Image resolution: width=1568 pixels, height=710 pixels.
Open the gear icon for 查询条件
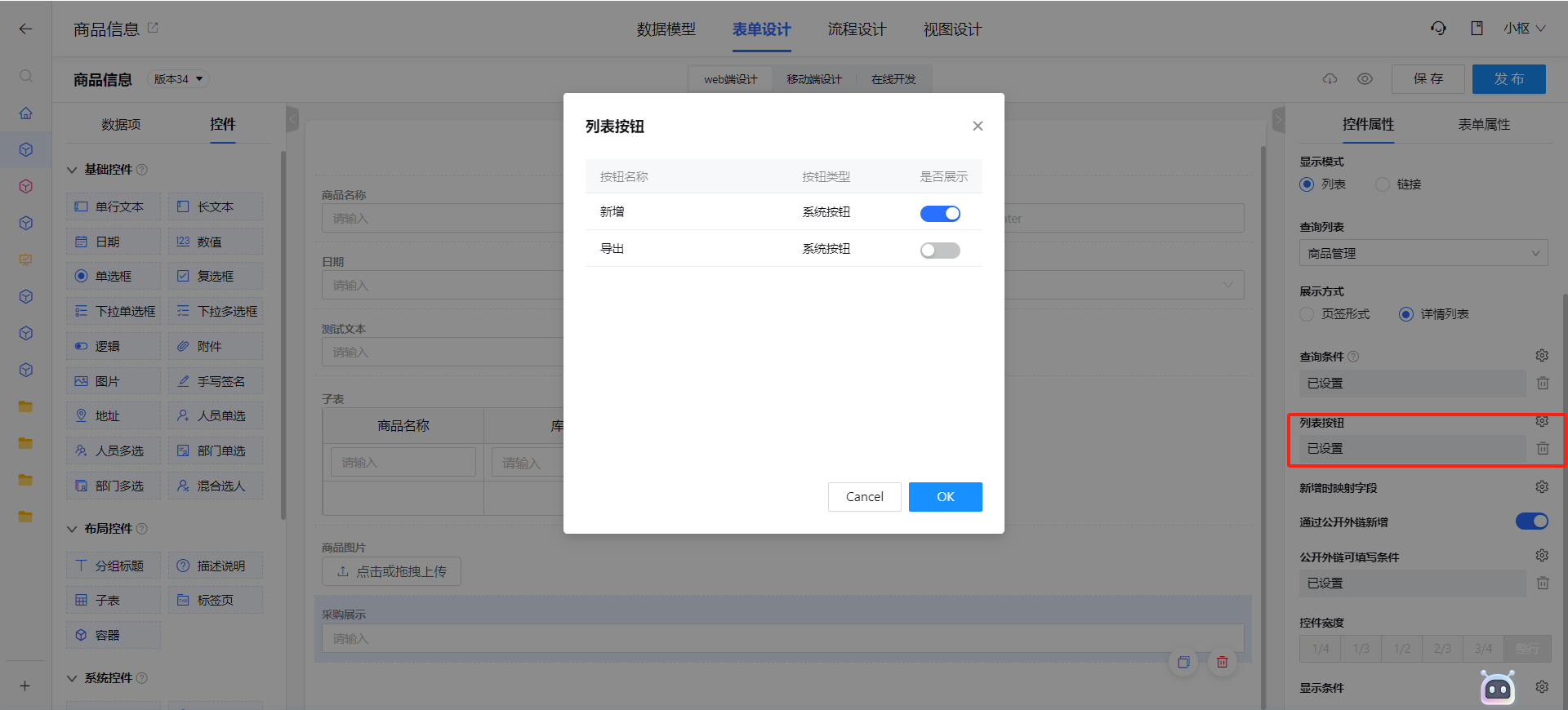[1542, 356]
